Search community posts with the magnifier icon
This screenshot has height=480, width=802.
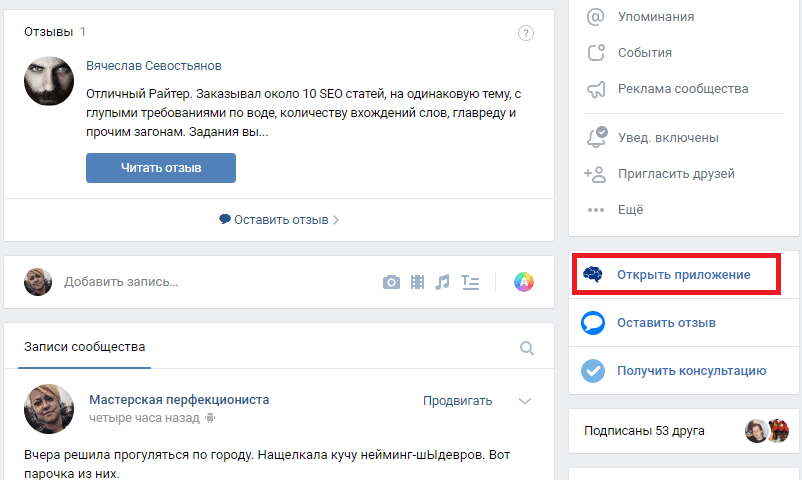pos(527,348)
